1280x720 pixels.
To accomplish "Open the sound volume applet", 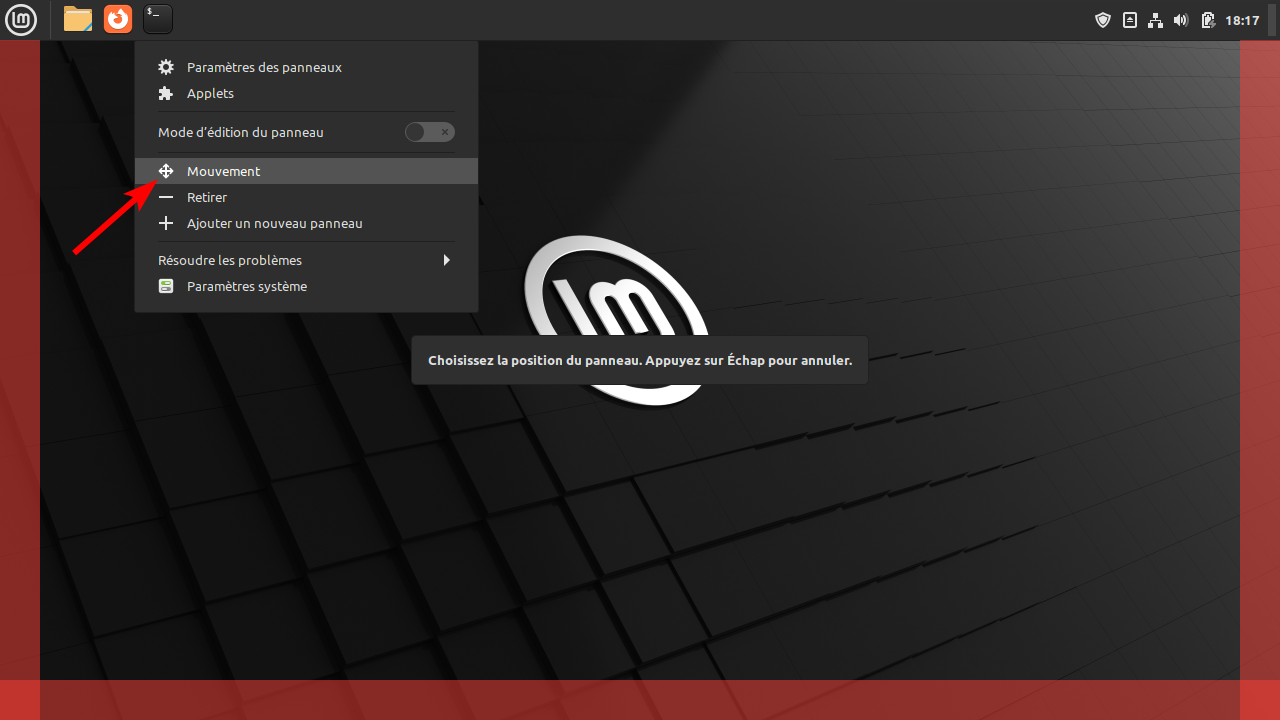I will pyautogui.click(x=1181, y=20).
